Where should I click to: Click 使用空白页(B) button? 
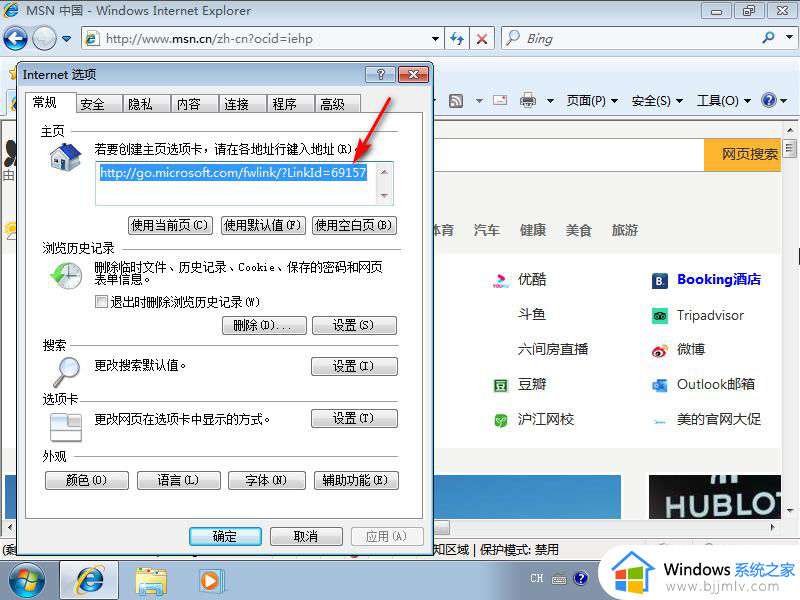pyautogui.click(x=354, y=225)
